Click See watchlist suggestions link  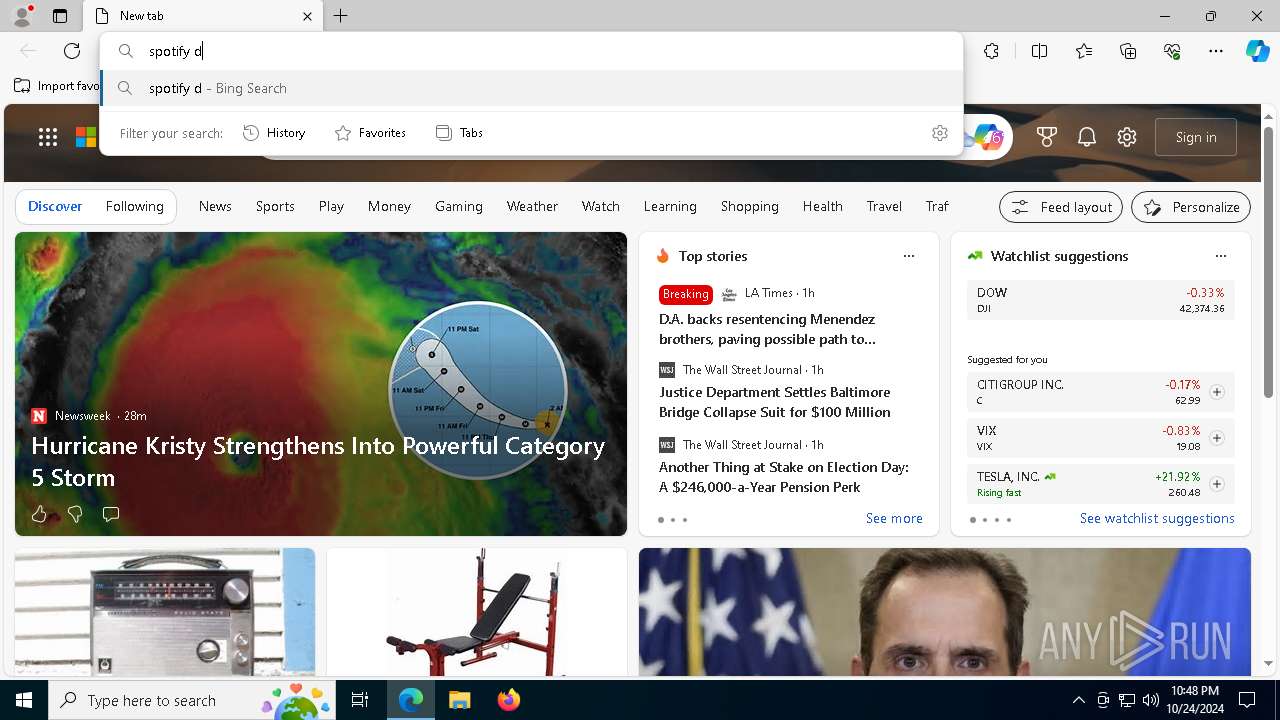(1157, 518)
